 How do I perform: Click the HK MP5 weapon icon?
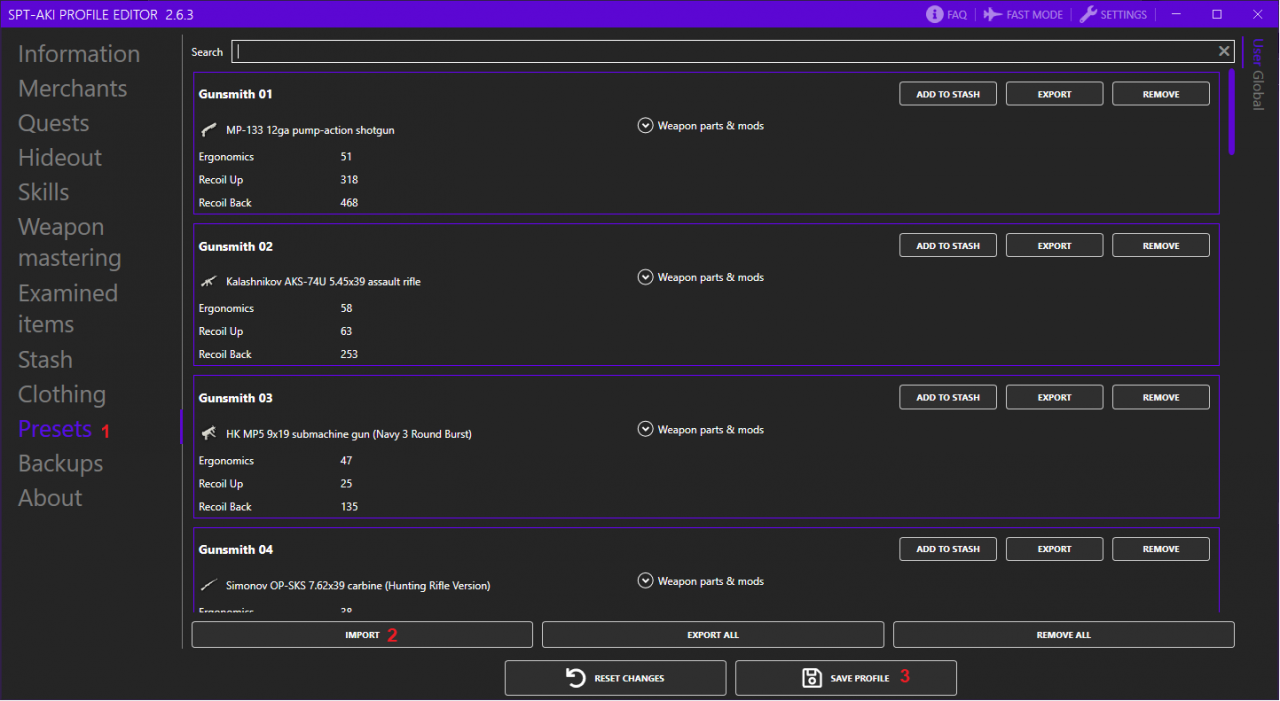[x=209, y=434]
